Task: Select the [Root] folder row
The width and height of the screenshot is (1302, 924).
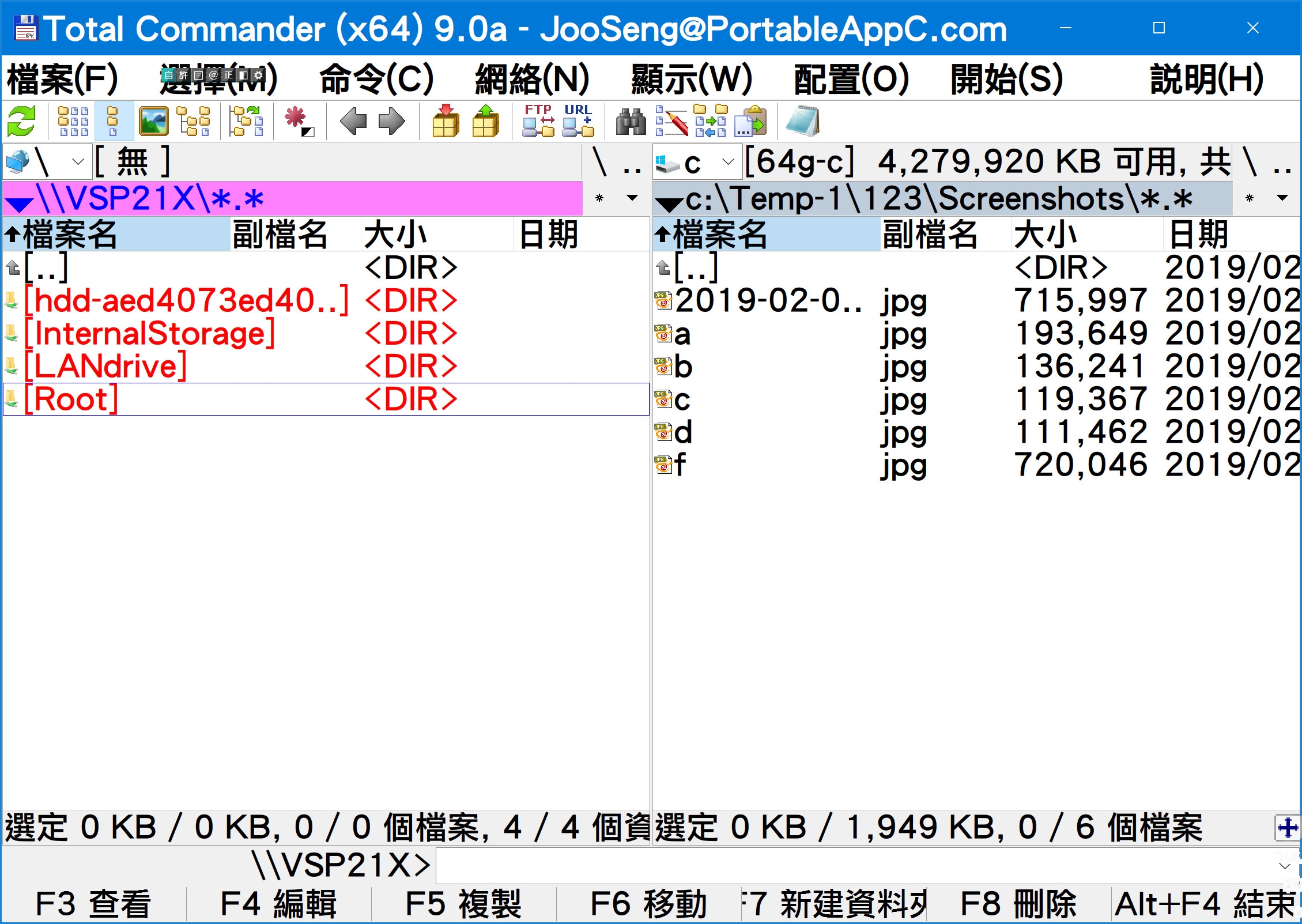Action: [x=326, y=399]
